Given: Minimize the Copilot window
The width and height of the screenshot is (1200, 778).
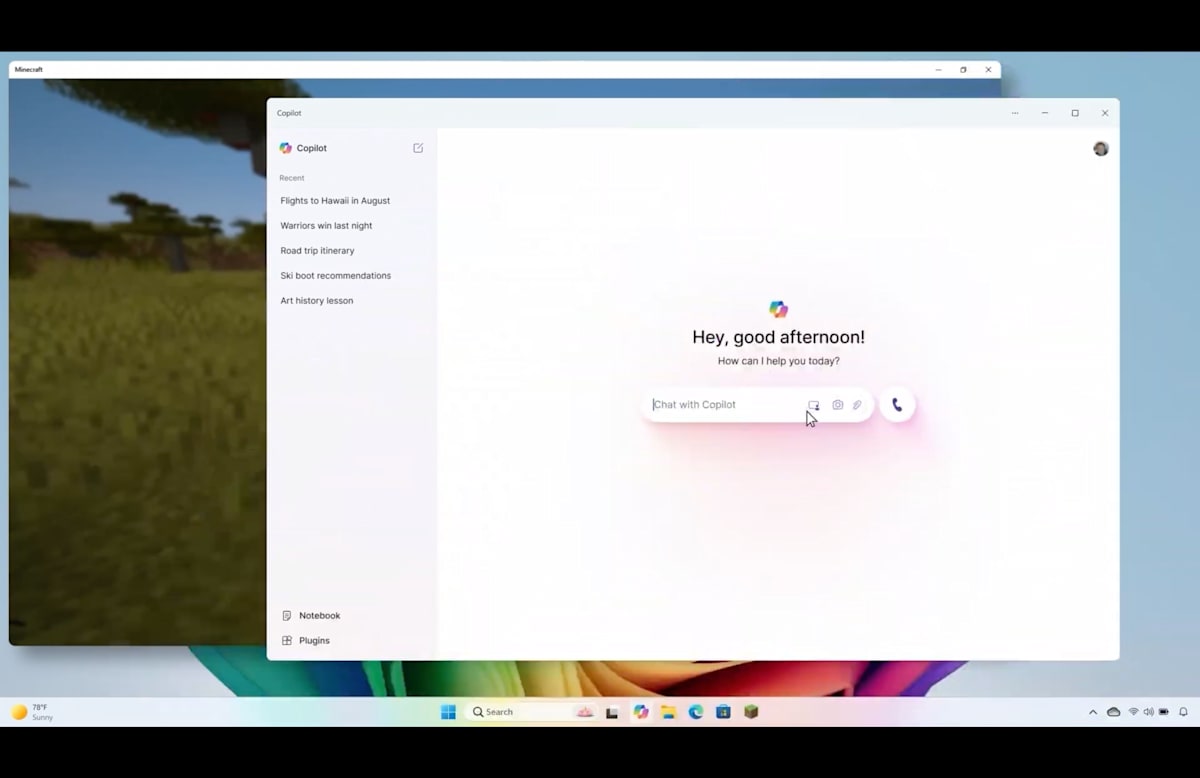Looking at the screenshot, I should [1045, 113].
